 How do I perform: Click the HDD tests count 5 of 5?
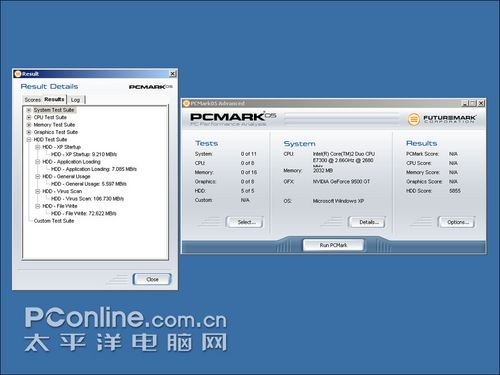pos(247,191)
